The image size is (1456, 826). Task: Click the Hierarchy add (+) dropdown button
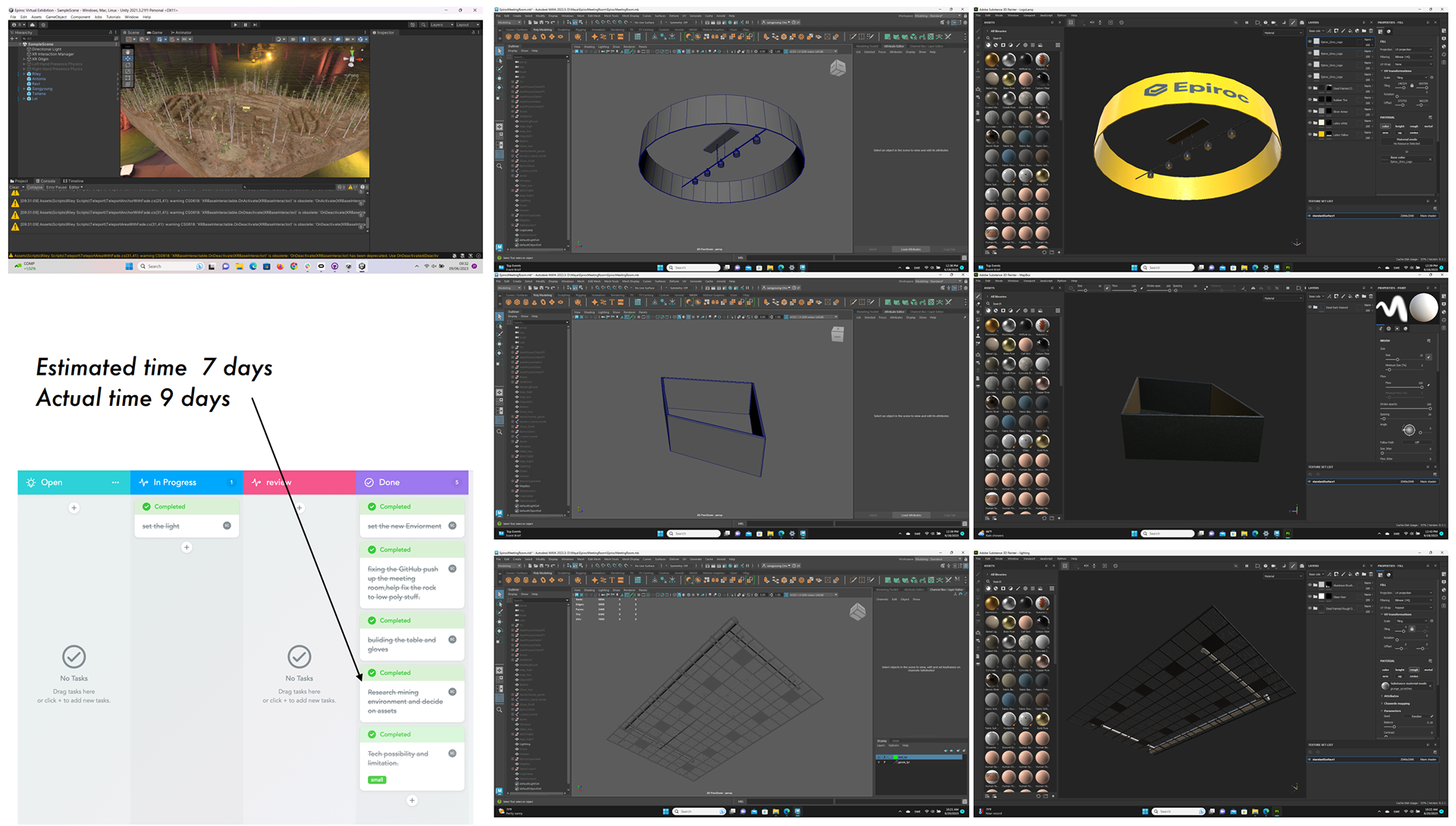click(14, 39)
